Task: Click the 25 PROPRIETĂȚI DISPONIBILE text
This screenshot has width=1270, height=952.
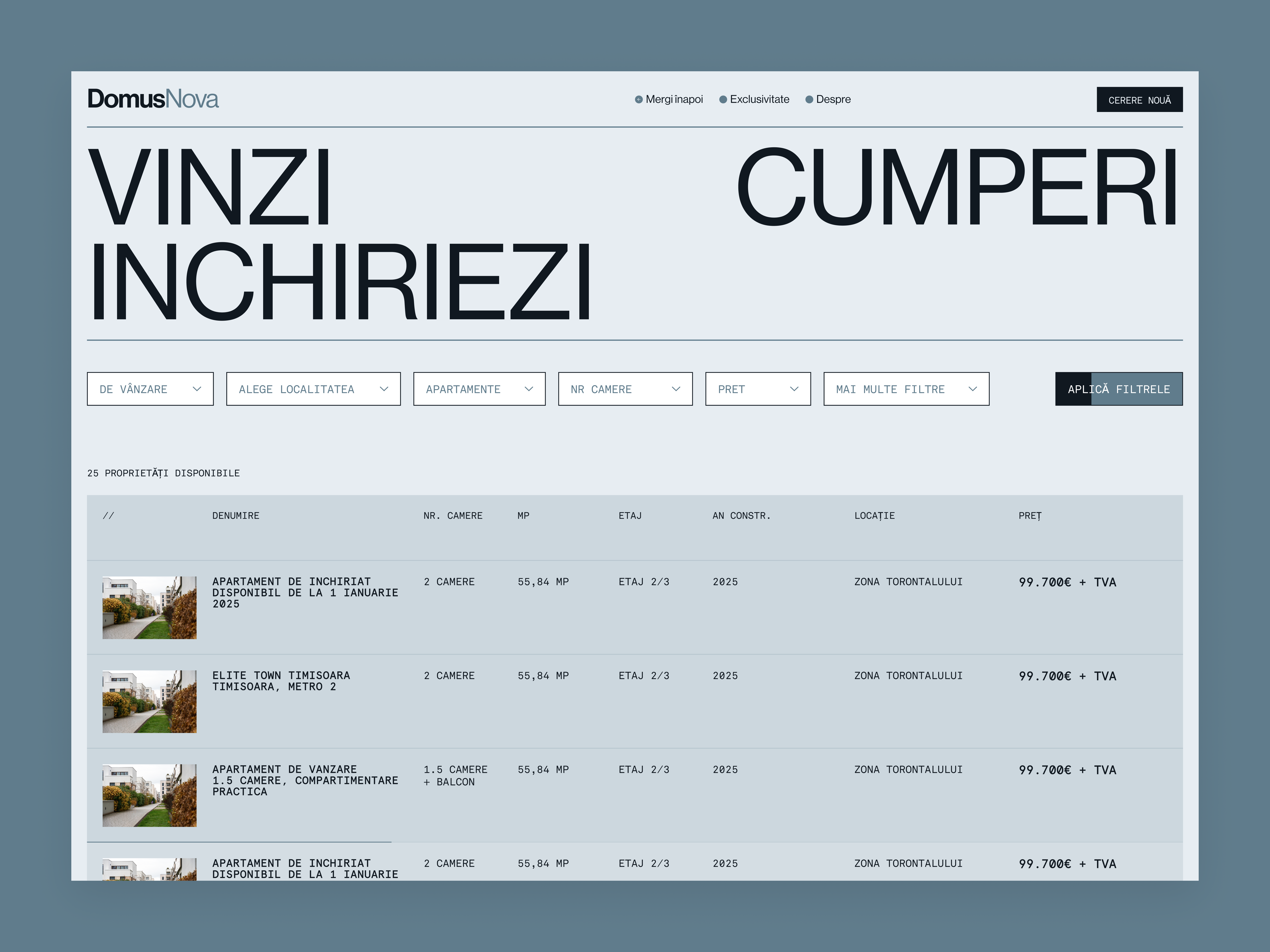Action: (164, 474)
